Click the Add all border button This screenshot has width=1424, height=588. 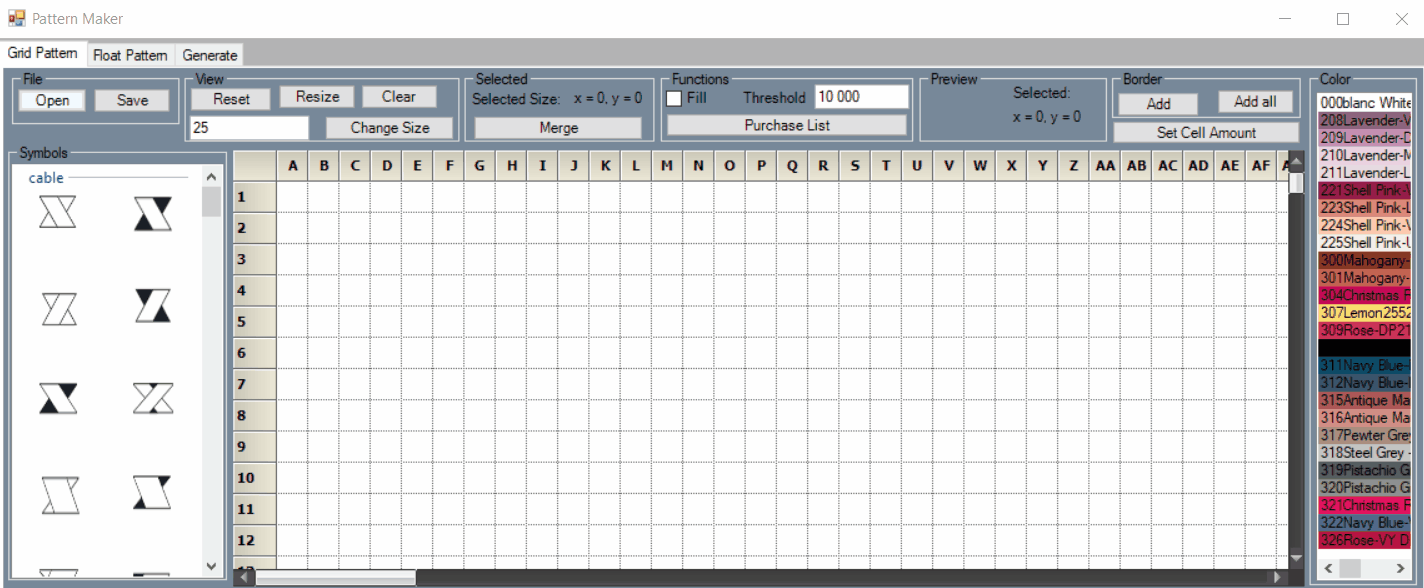pos(1255,102)
